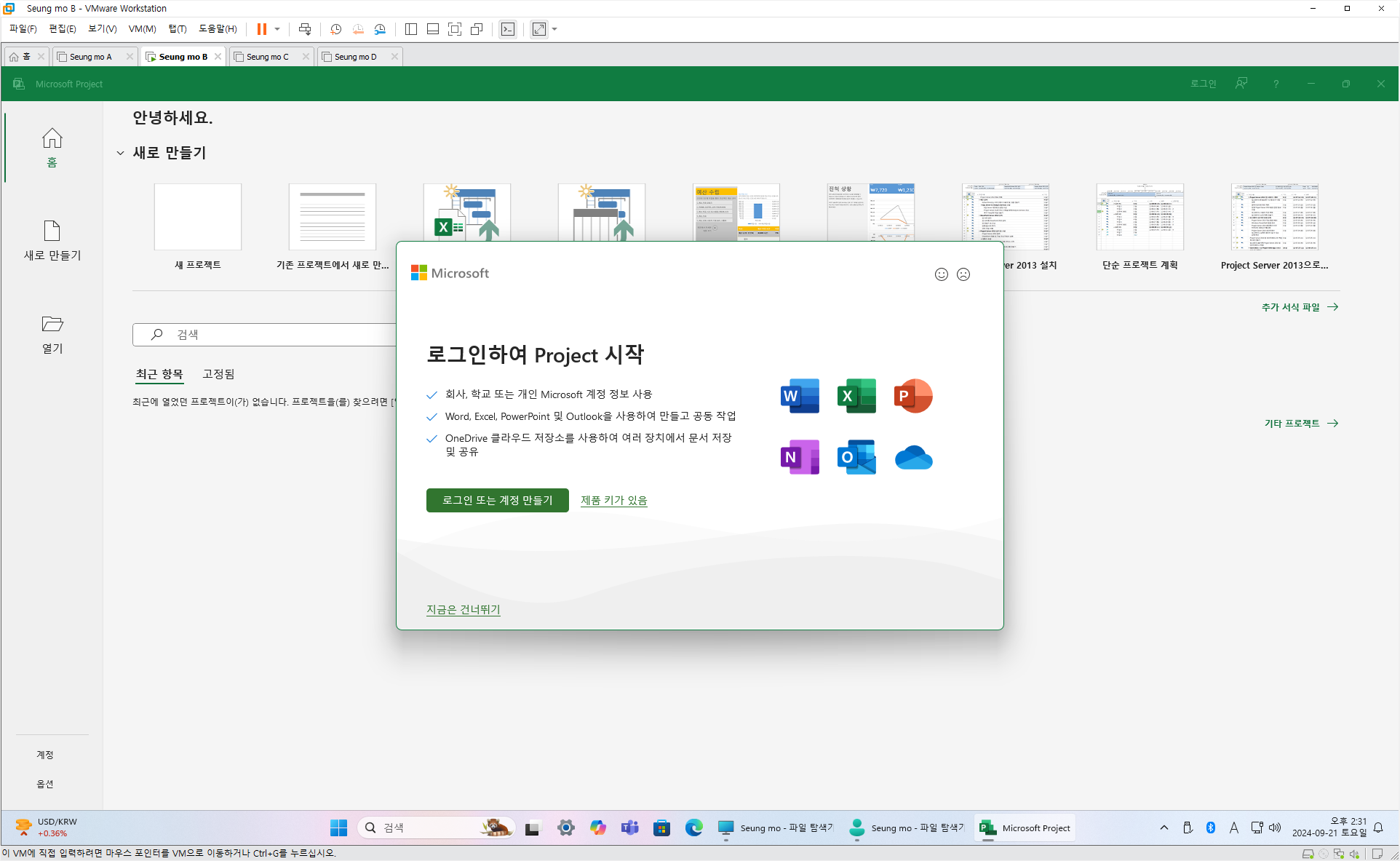Click the smiley face feedback icon
This screenshot has height=861, width=1400.
pyautogui.click(x=941, y=274)
